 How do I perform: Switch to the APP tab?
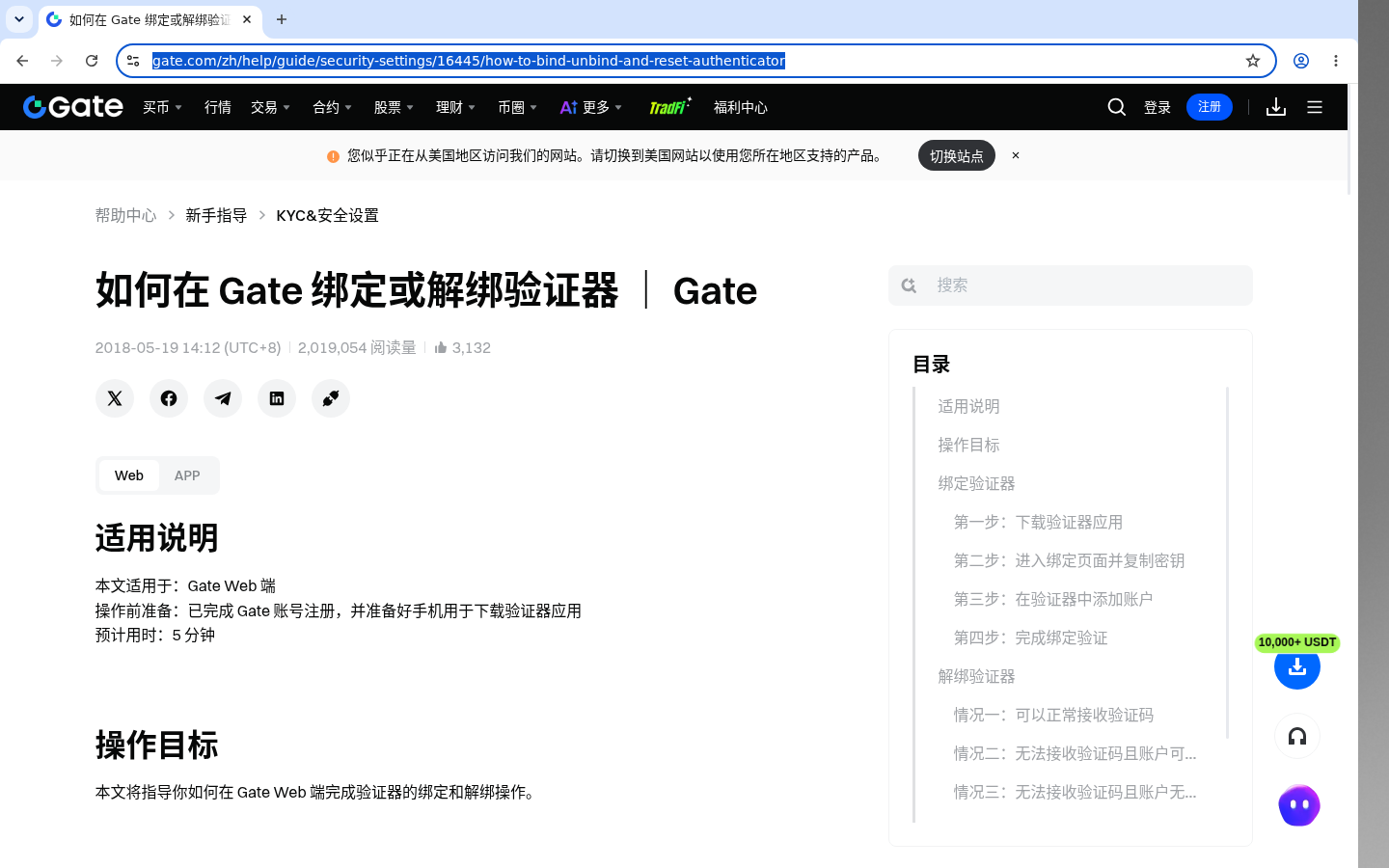(x=187, y=475)
